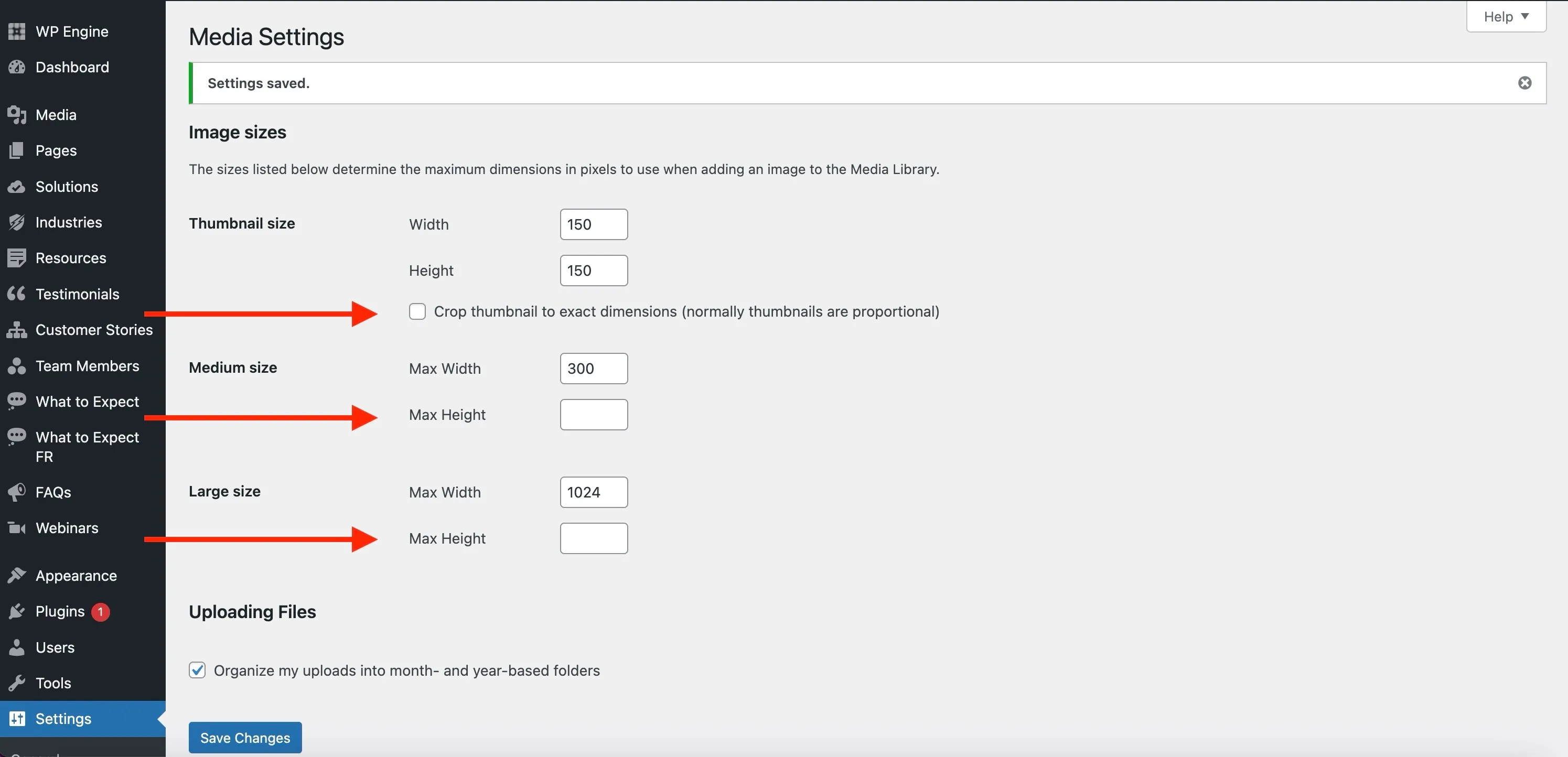1568x757 pixels.
Task: Open the Appearance menu item
Action: 76,576
